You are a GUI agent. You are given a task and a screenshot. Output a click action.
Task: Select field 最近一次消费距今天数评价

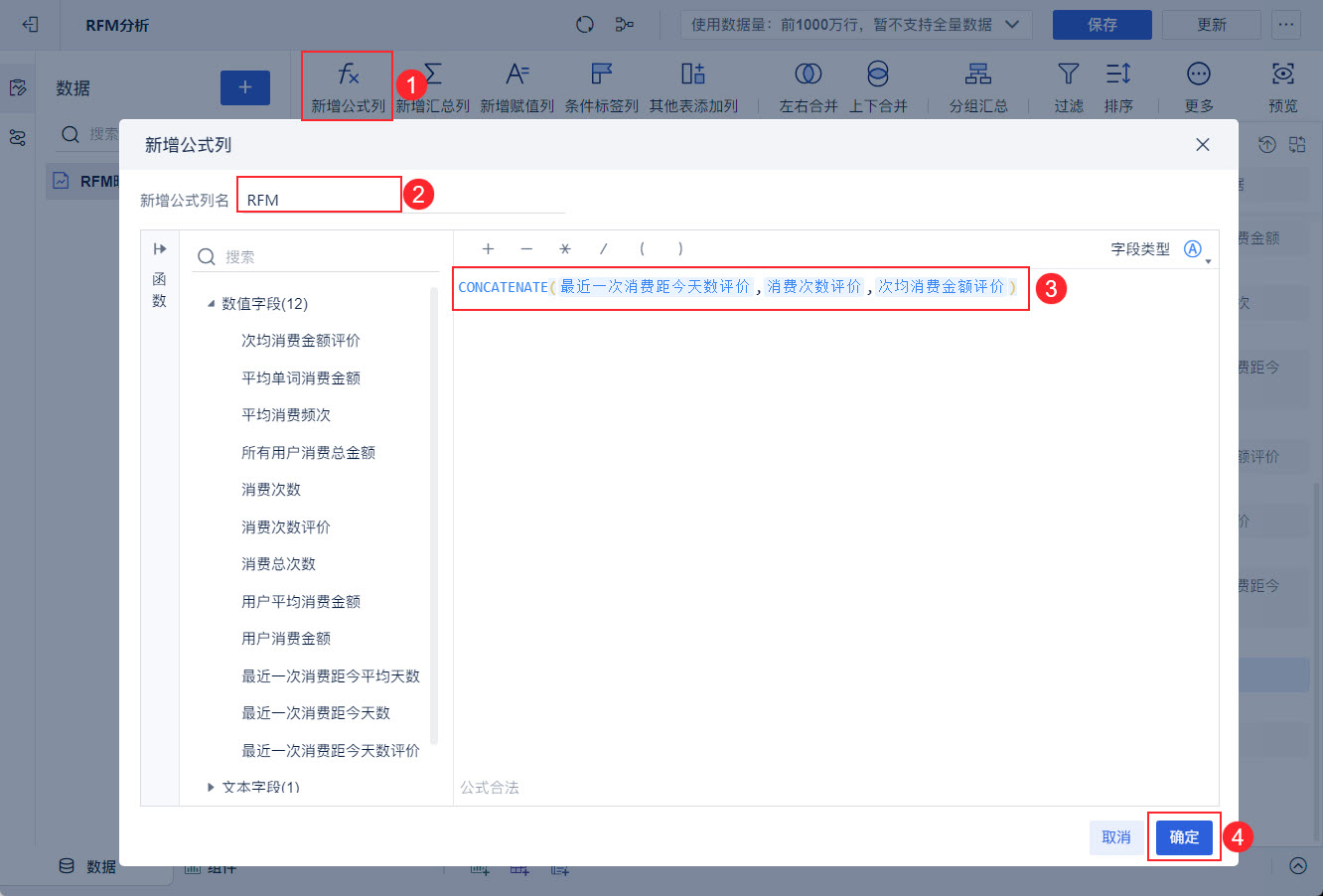pos(331,751)
